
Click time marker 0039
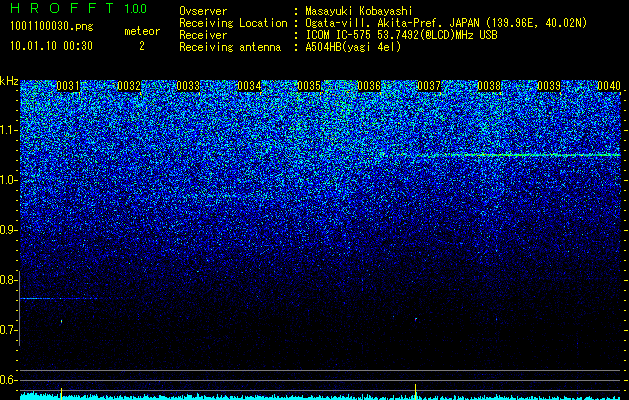pyautogui.click(x=549, y=86)
